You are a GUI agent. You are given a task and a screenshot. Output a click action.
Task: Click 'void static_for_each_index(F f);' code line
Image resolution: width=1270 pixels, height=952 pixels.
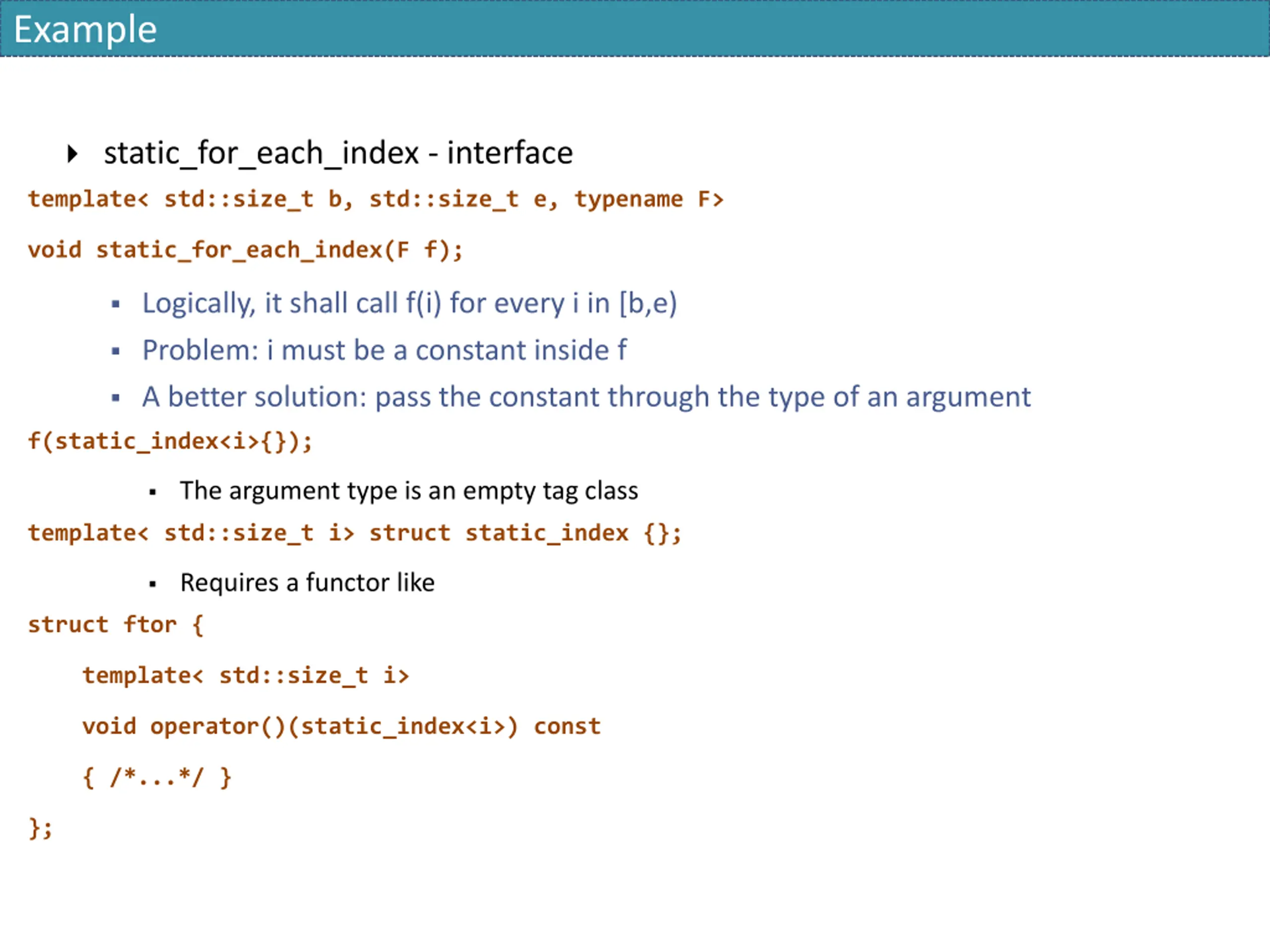tap(245, 250)
